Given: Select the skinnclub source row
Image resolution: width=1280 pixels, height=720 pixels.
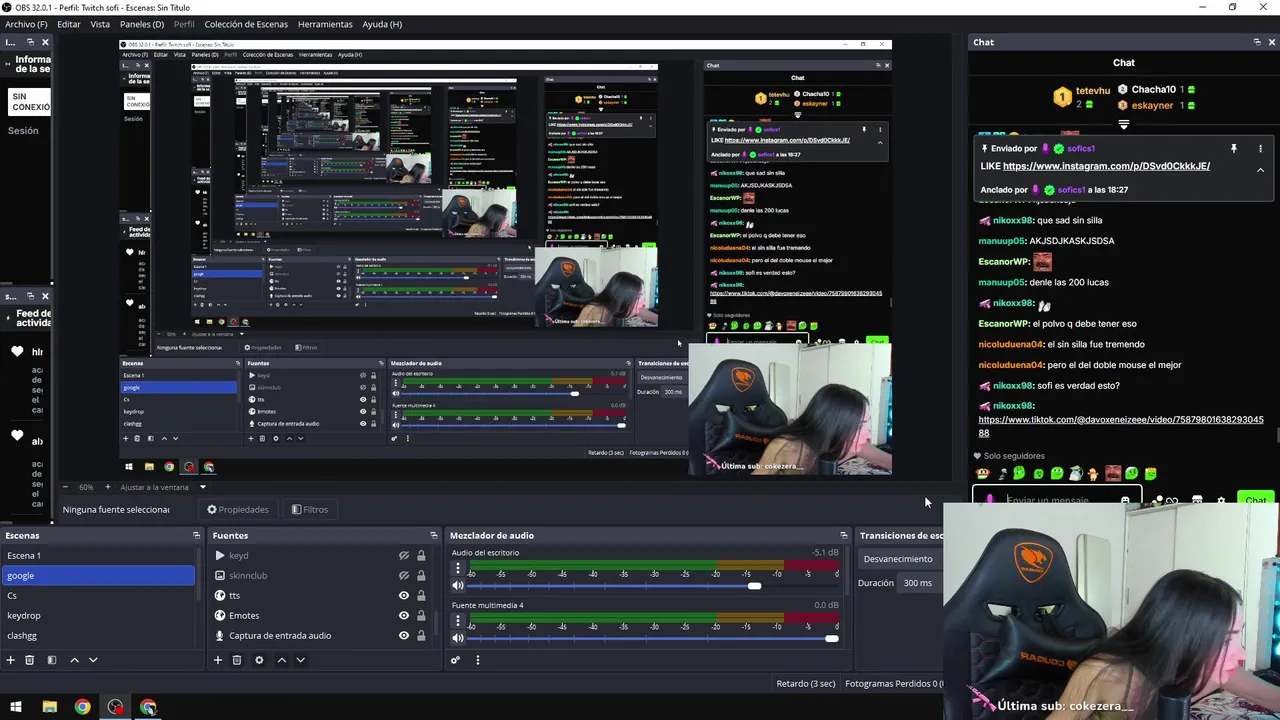Looking at the screenshot, I should (x=320, y=575).
